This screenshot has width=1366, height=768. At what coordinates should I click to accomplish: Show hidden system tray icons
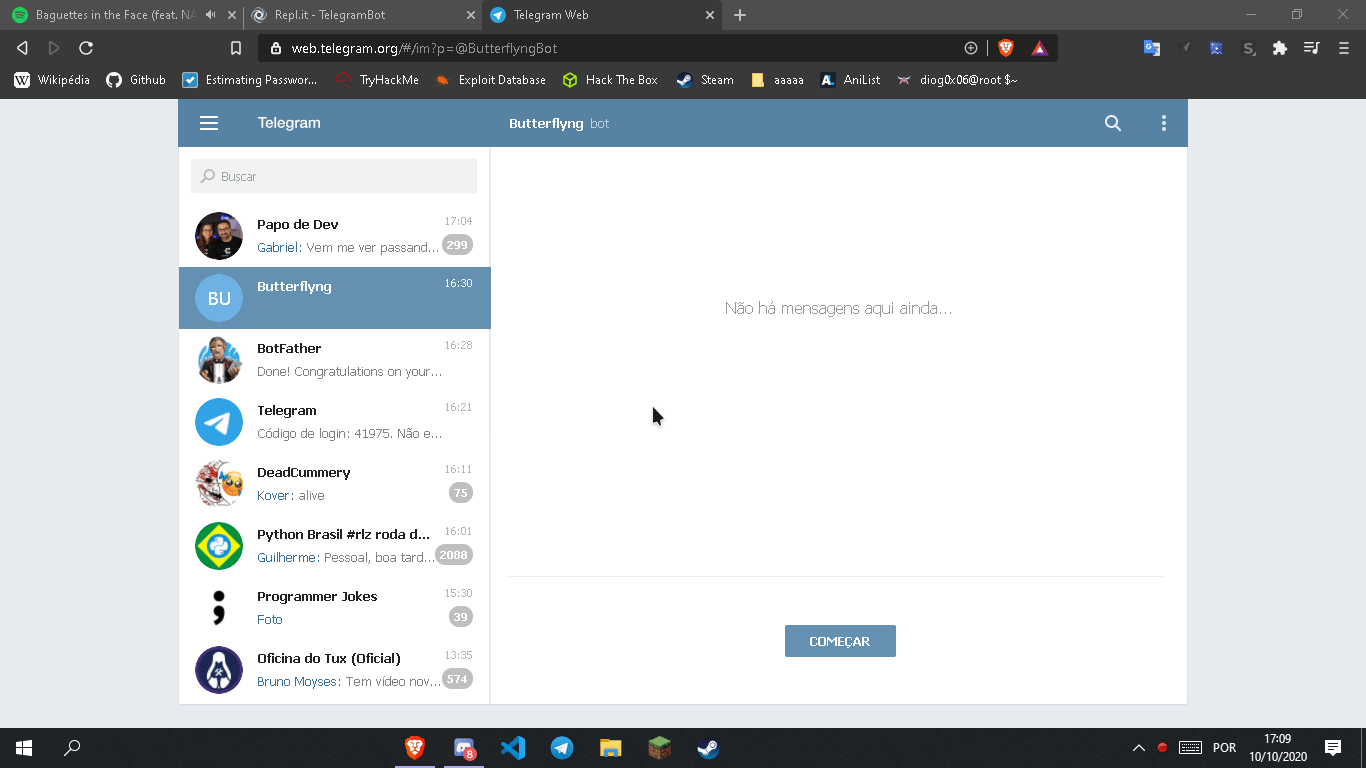pyautogui.click(x=1138, y=748)
